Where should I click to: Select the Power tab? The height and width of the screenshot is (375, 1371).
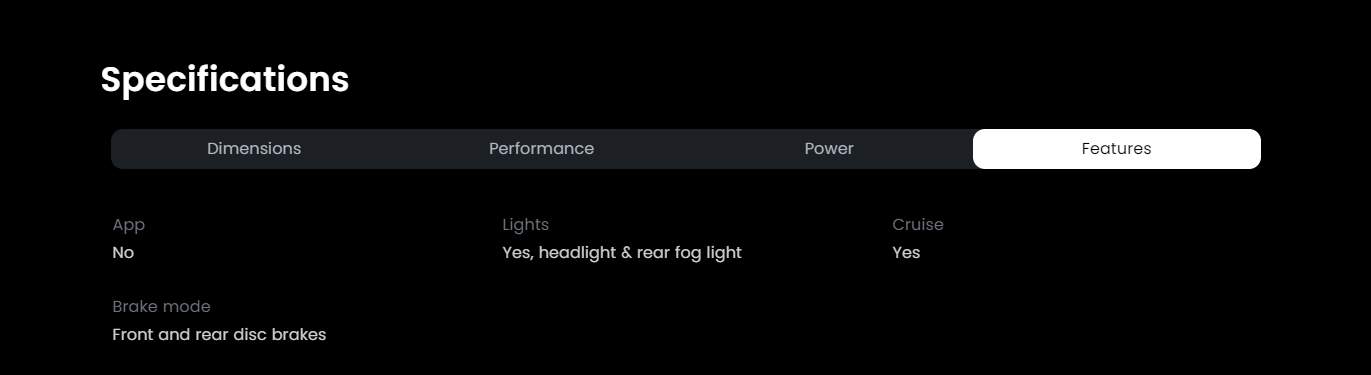pyautogui.click(x=829, y=149)
